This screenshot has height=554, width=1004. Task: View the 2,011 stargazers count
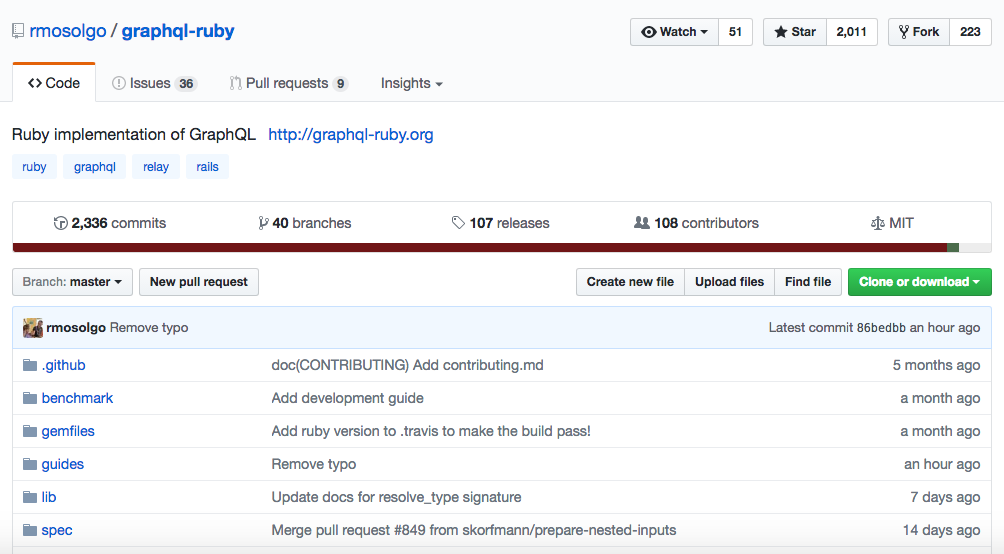[851, 32]
